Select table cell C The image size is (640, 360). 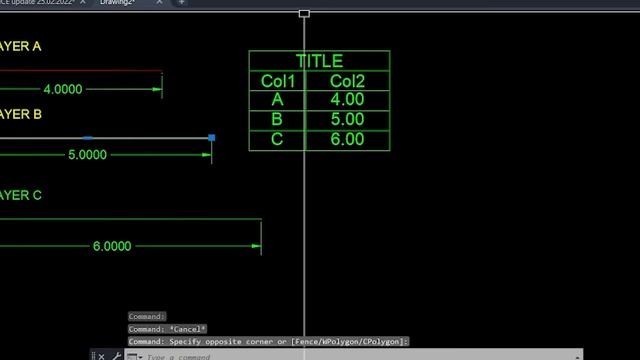[277, 140]
